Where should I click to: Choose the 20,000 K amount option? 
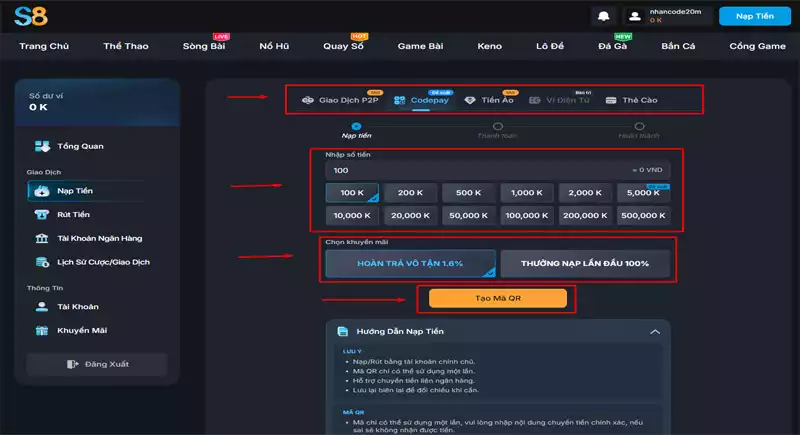point(410,216)
